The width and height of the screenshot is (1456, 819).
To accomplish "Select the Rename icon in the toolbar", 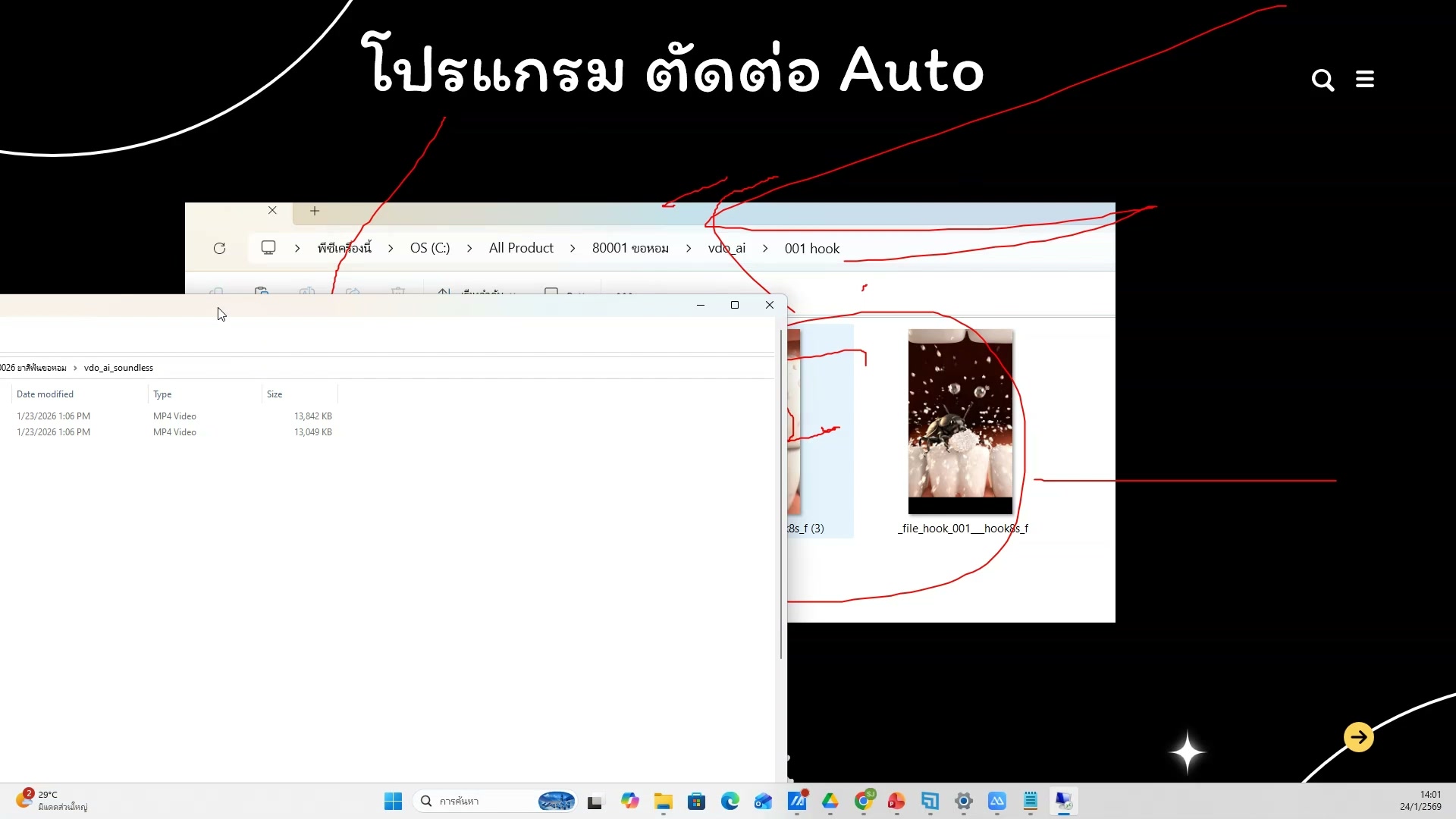I will (307, 292).
